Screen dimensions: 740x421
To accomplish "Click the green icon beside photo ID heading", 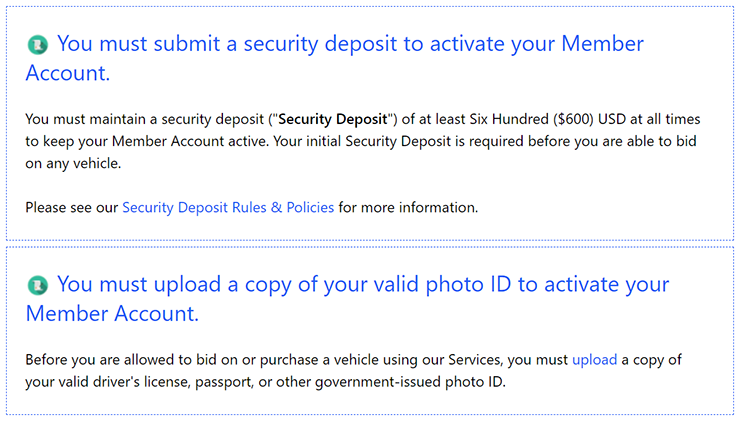I will click(38, 286).
